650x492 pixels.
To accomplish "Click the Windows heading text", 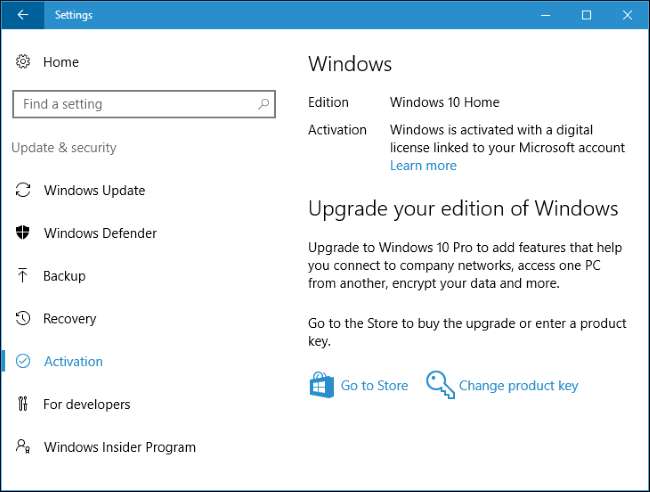I will (x=350, y=64).
